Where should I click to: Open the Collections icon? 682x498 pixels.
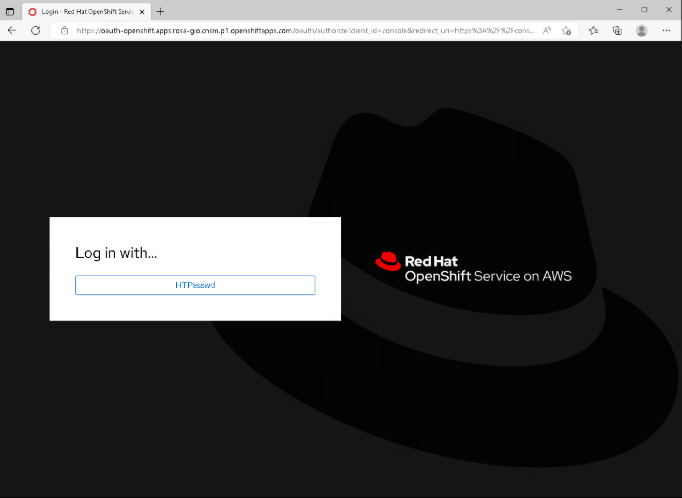click(617, 30)
